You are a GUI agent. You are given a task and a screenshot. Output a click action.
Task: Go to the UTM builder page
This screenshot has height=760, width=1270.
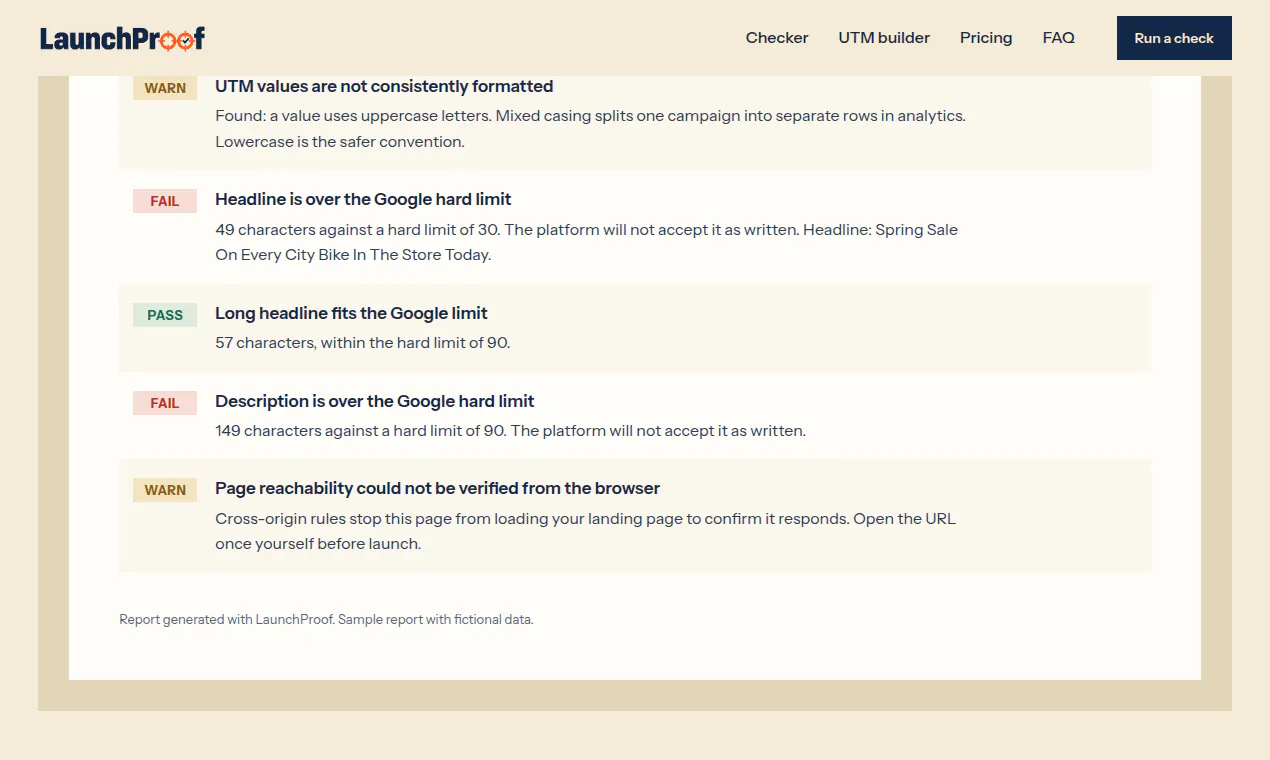pos(884,38)
